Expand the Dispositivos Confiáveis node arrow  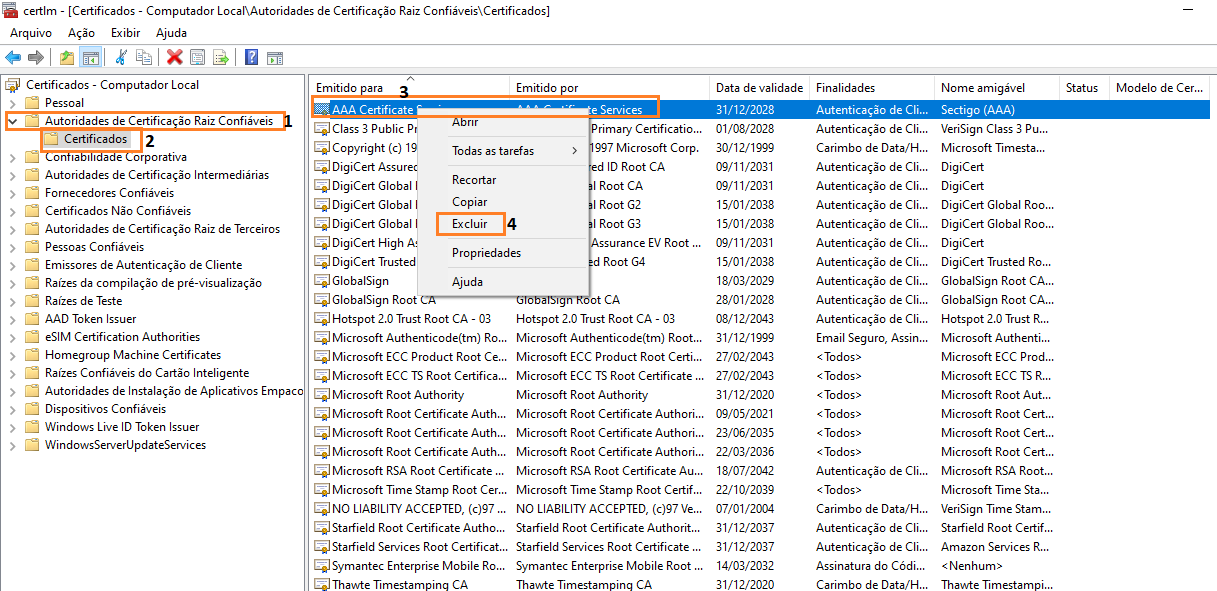(x=12, y=409)
